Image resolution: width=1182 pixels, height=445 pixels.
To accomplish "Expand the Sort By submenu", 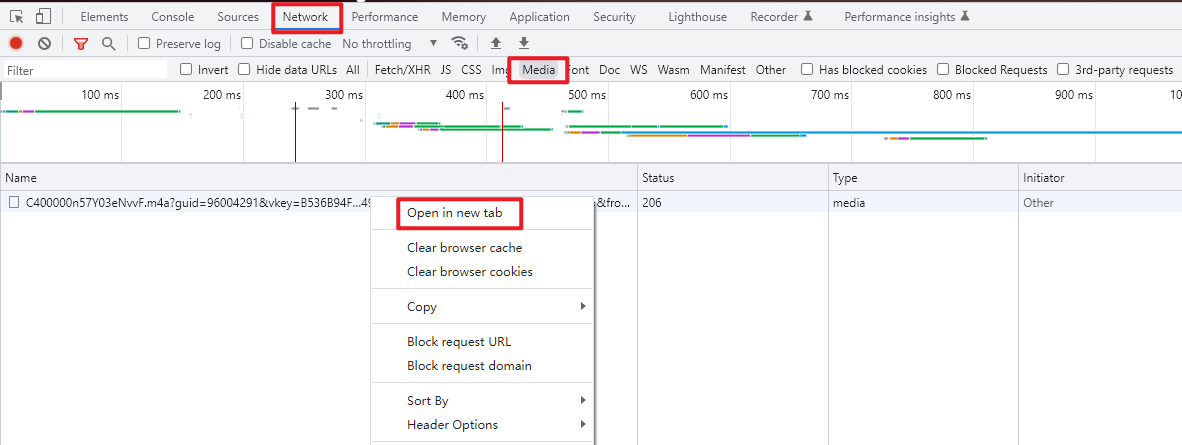I will click(x=481, y=401).
